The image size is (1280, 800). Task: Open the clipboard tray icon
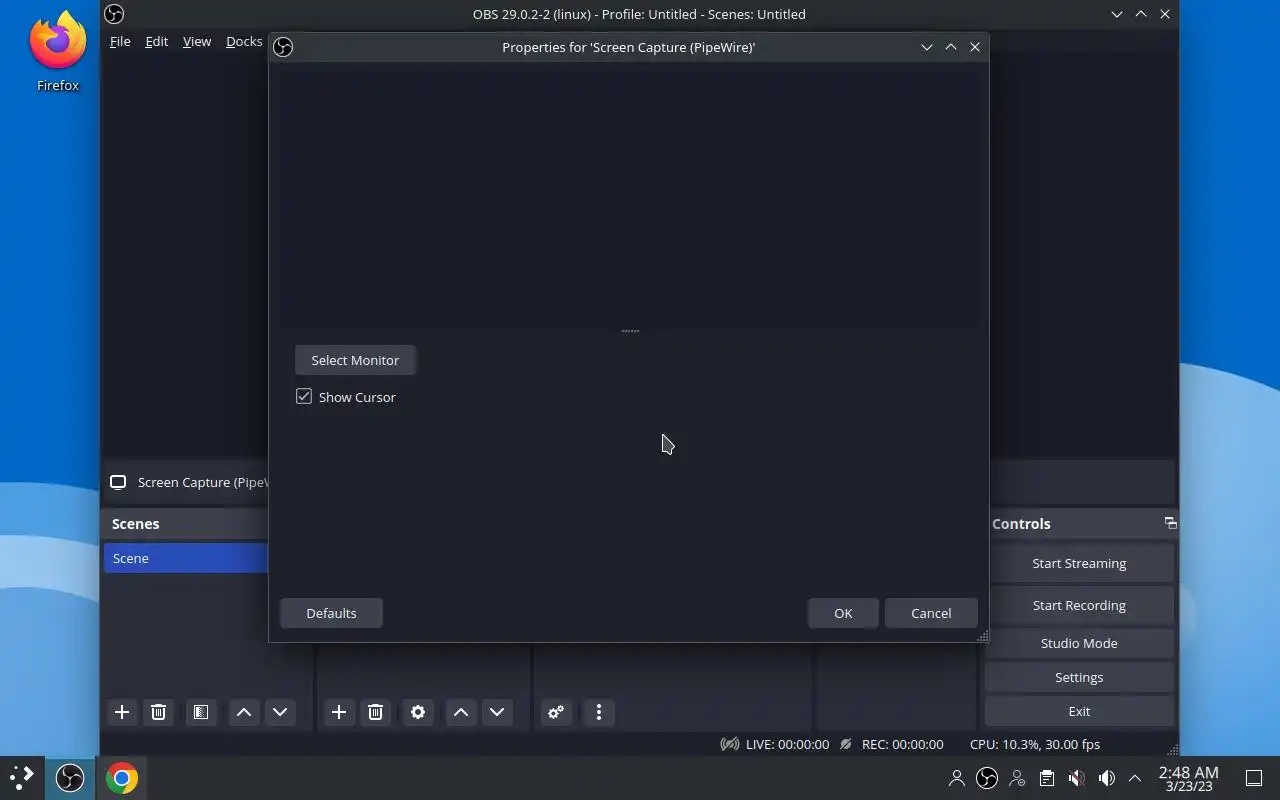[1046, 778]
